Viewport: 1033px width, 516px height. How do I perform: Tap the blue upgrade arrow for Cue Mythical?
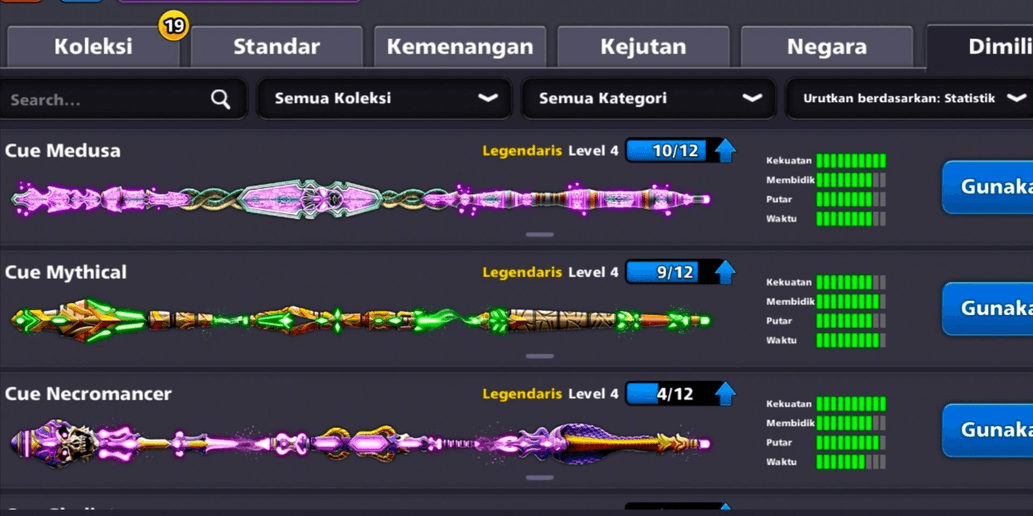[x=725, y=272]
